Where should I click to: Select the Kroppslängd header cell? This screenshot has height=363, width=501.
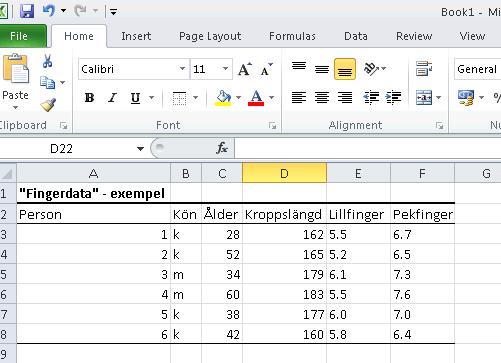(x=284, y=214)
